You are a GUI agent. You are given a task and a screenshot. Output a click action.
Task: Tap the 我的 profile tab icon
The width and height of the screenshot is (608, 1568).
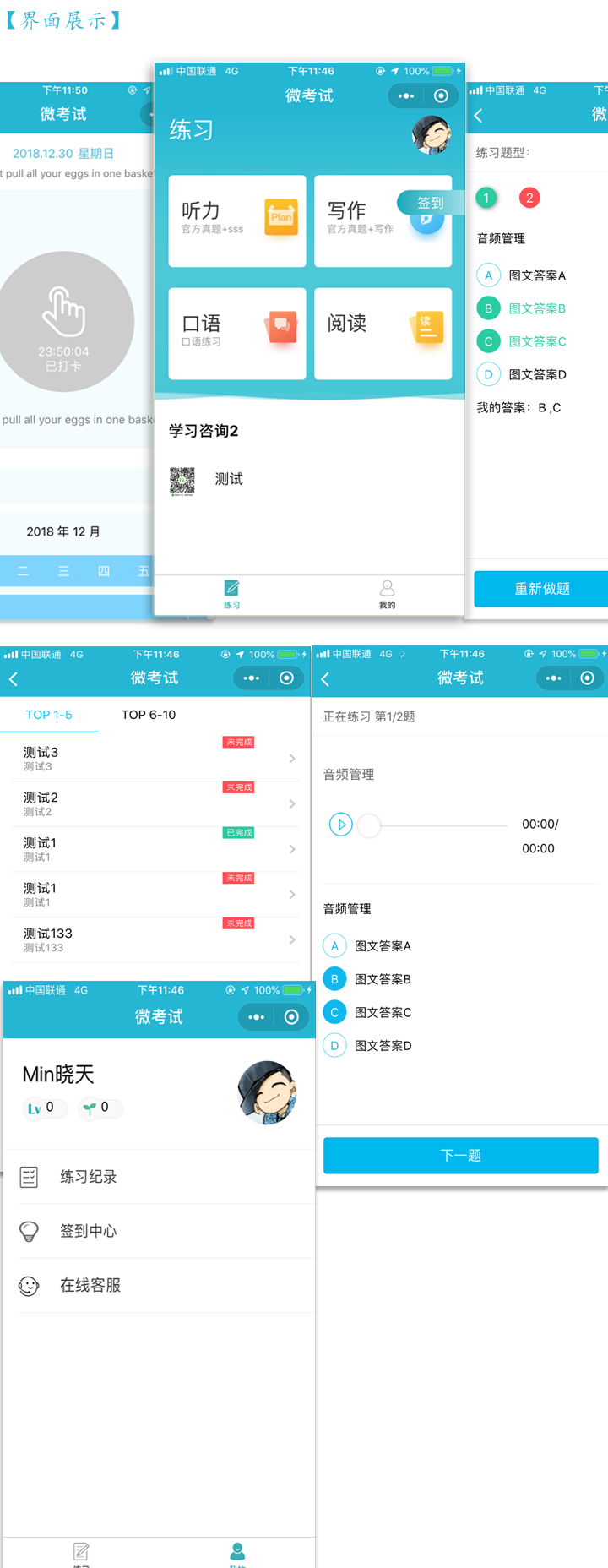(387, 590)
